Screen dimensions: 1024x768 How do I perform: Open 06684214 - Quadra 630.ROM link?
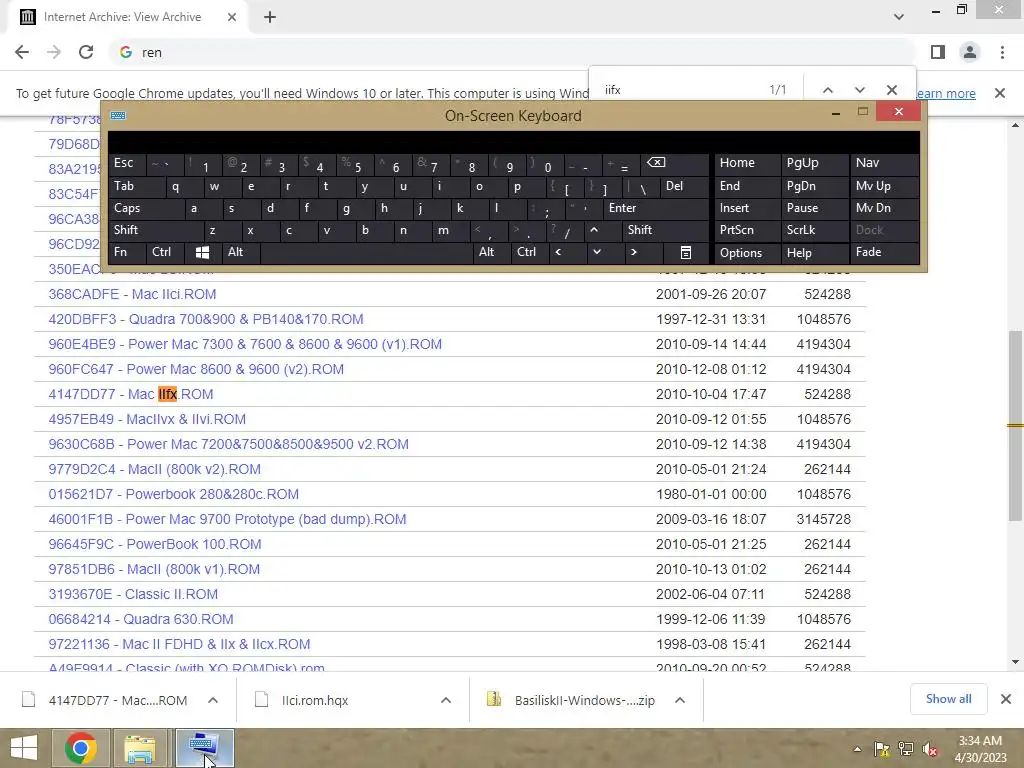[x=140, y=619]
